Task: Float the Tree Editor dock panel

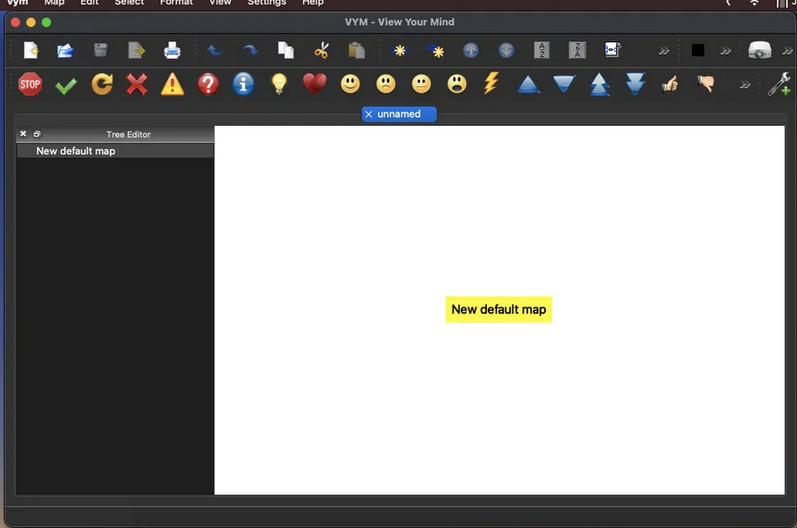Action: click(37, 134)
